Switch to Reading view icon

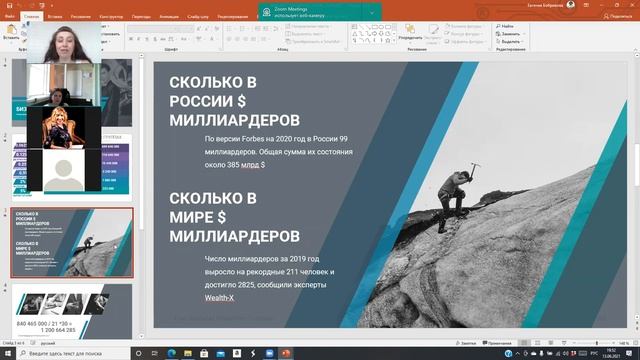(x=551, y=343)
